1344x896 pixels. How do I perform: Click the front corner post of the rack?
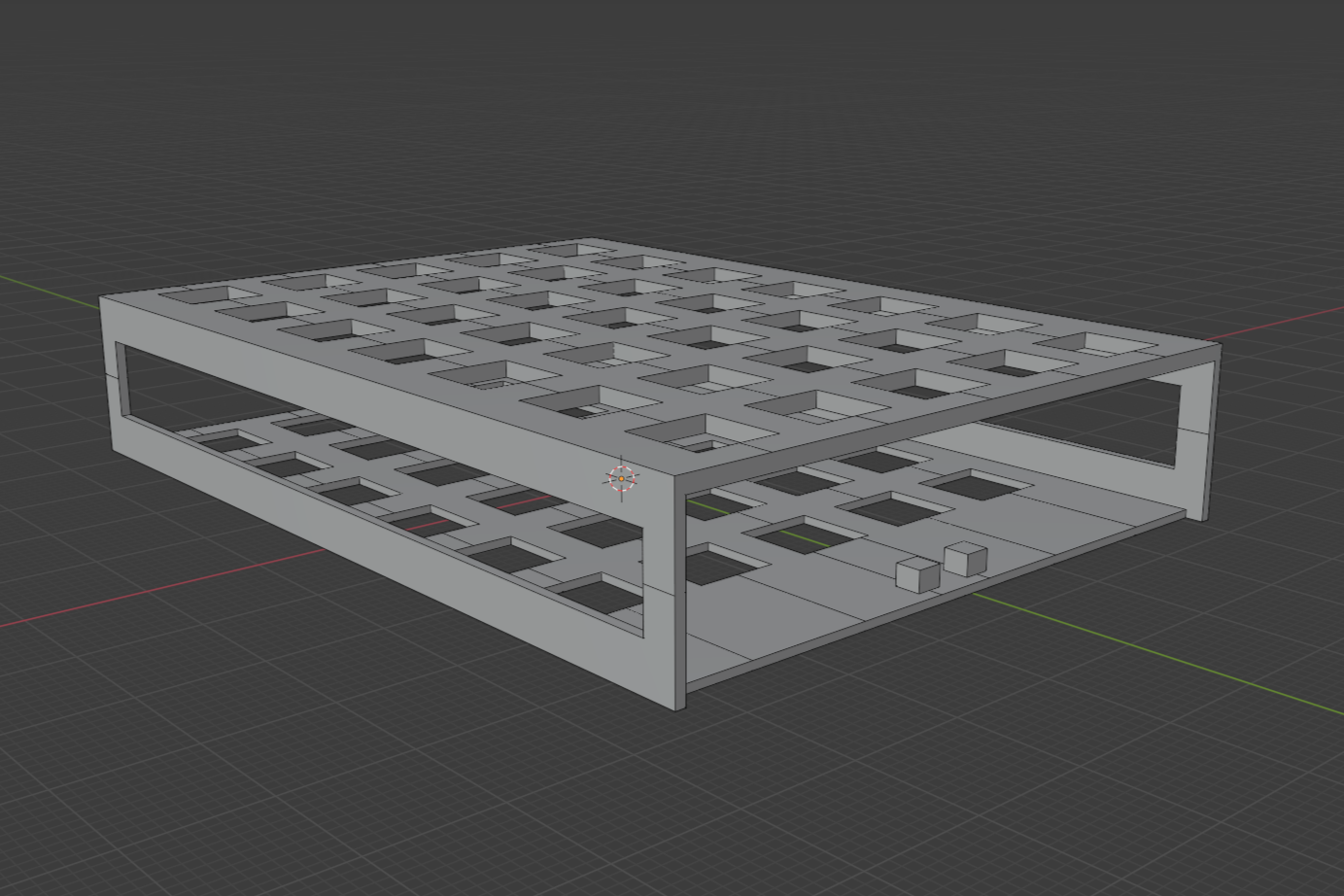tap(665, 595)
